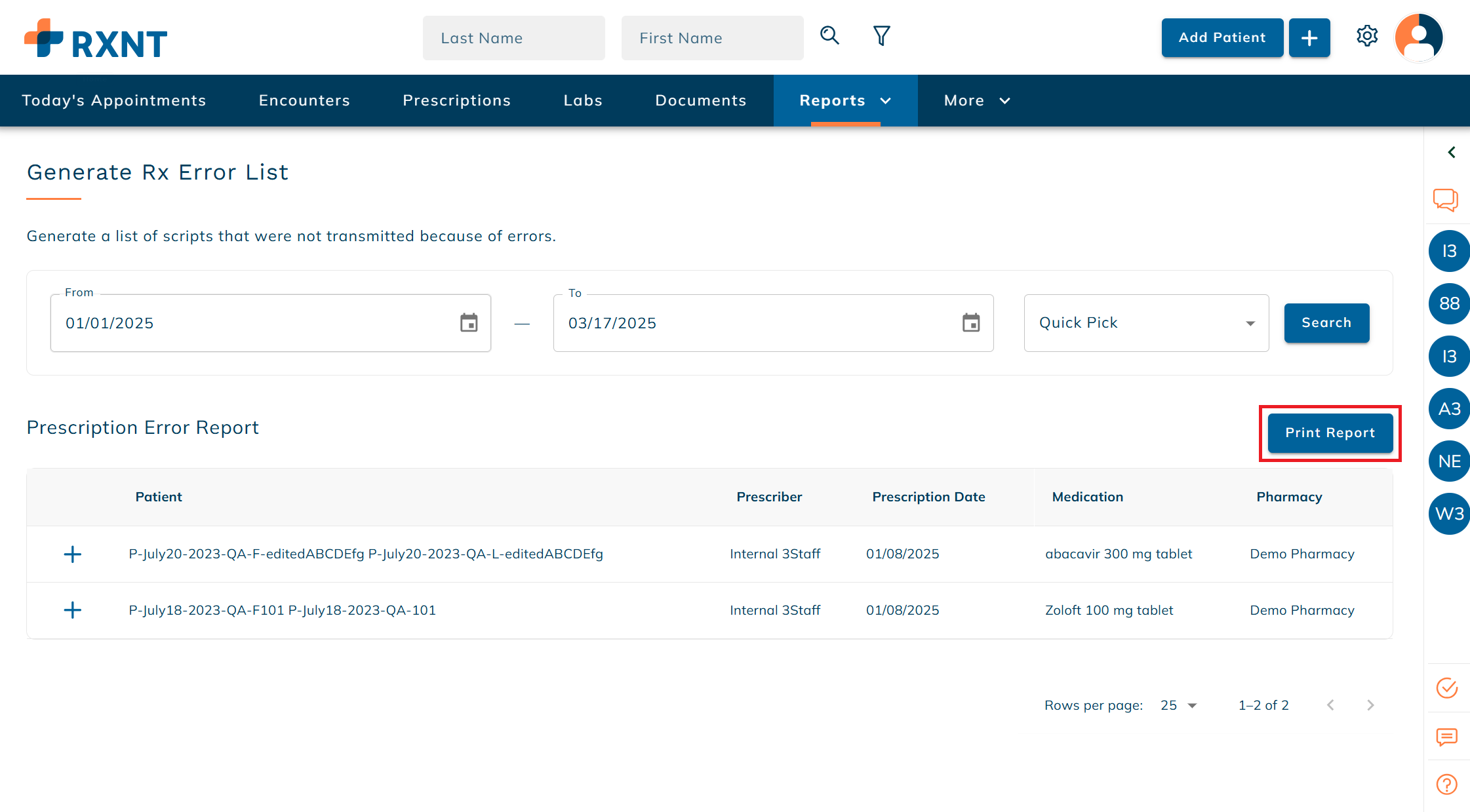Viewport: 1470px width, 812px height.
Task: Expand the abacavir prescription row
Action: [72, 554]
